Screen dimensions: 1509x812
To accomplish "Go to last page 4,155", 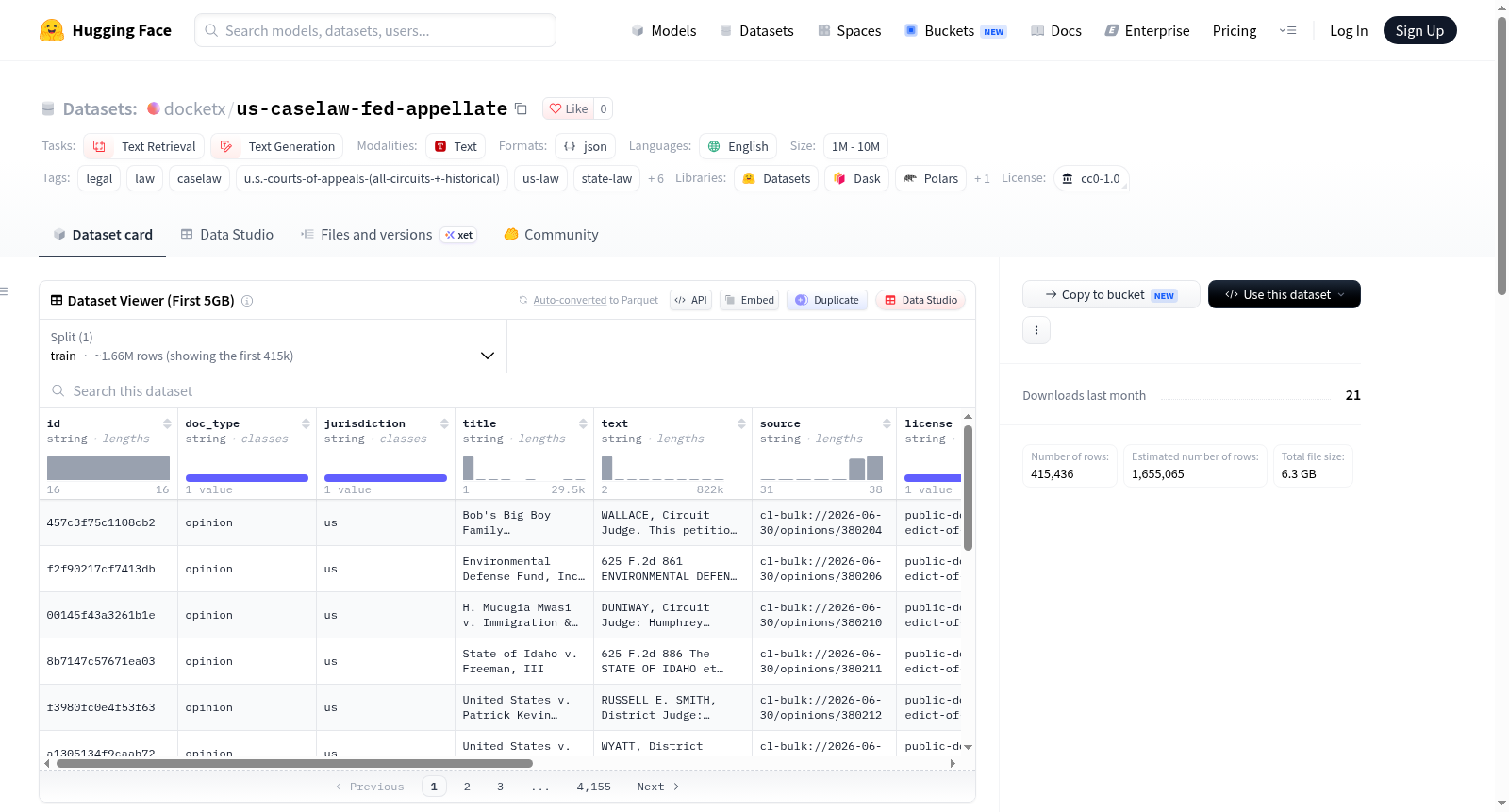I will tap(594, 787).
